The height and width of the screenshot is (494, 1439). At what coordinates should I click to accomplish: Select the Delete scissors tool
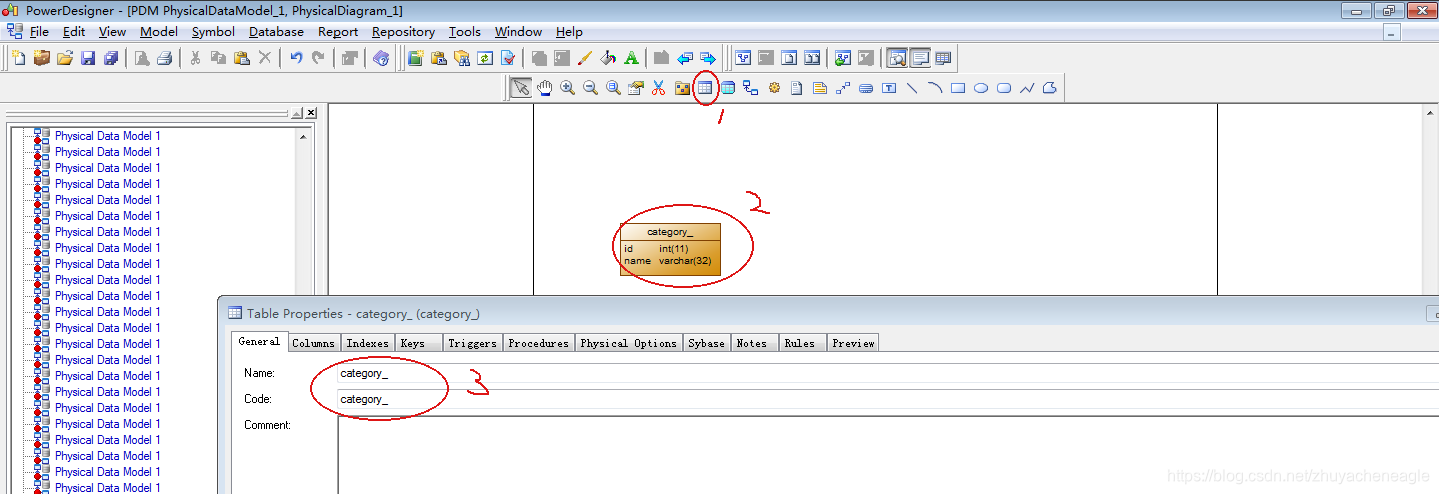pos(659,88)
